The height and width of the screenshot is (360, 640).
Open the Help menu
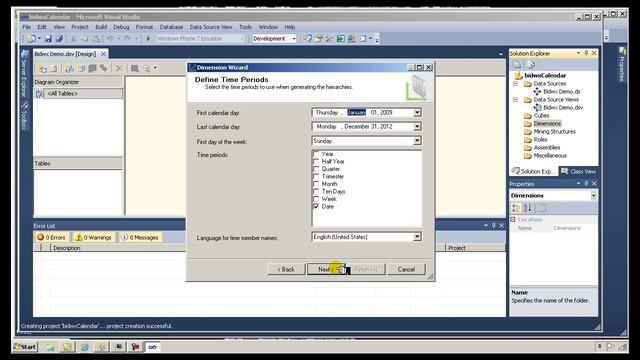pos(290,27)
